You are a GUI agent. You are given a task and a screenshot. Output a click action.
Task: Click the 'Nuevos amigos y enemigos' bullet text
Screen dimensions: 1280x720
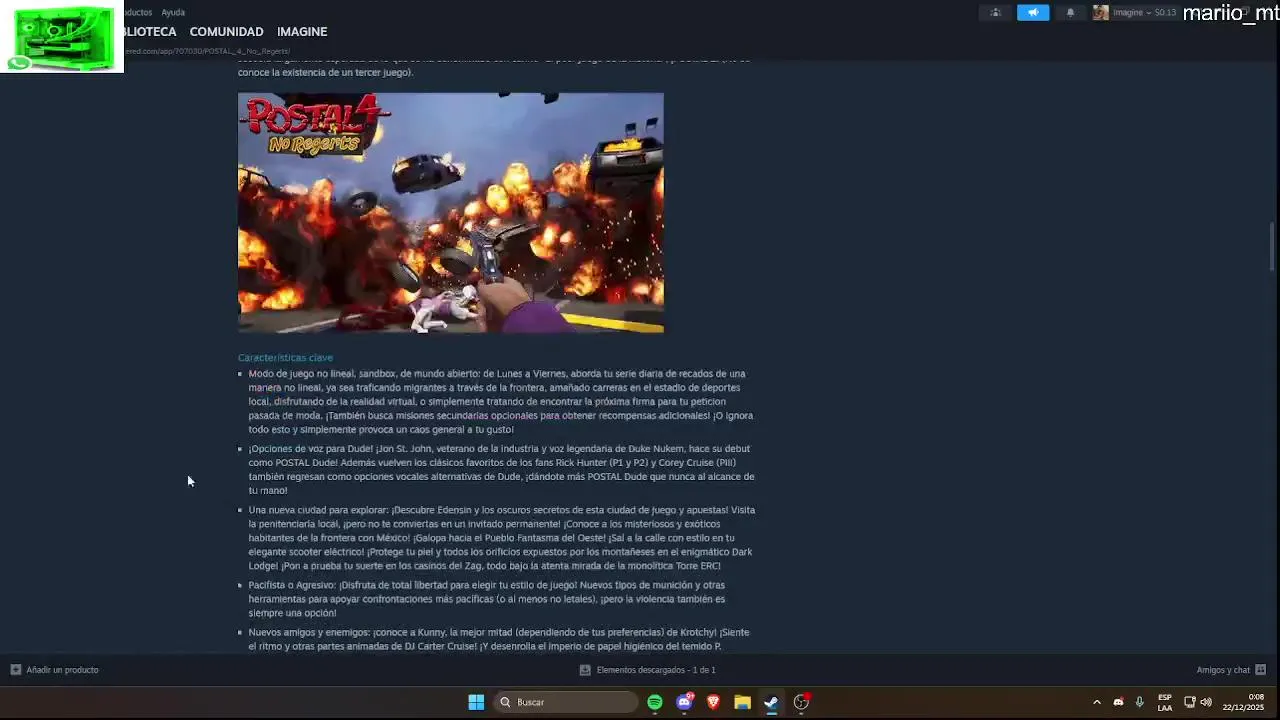coord(499,639)
